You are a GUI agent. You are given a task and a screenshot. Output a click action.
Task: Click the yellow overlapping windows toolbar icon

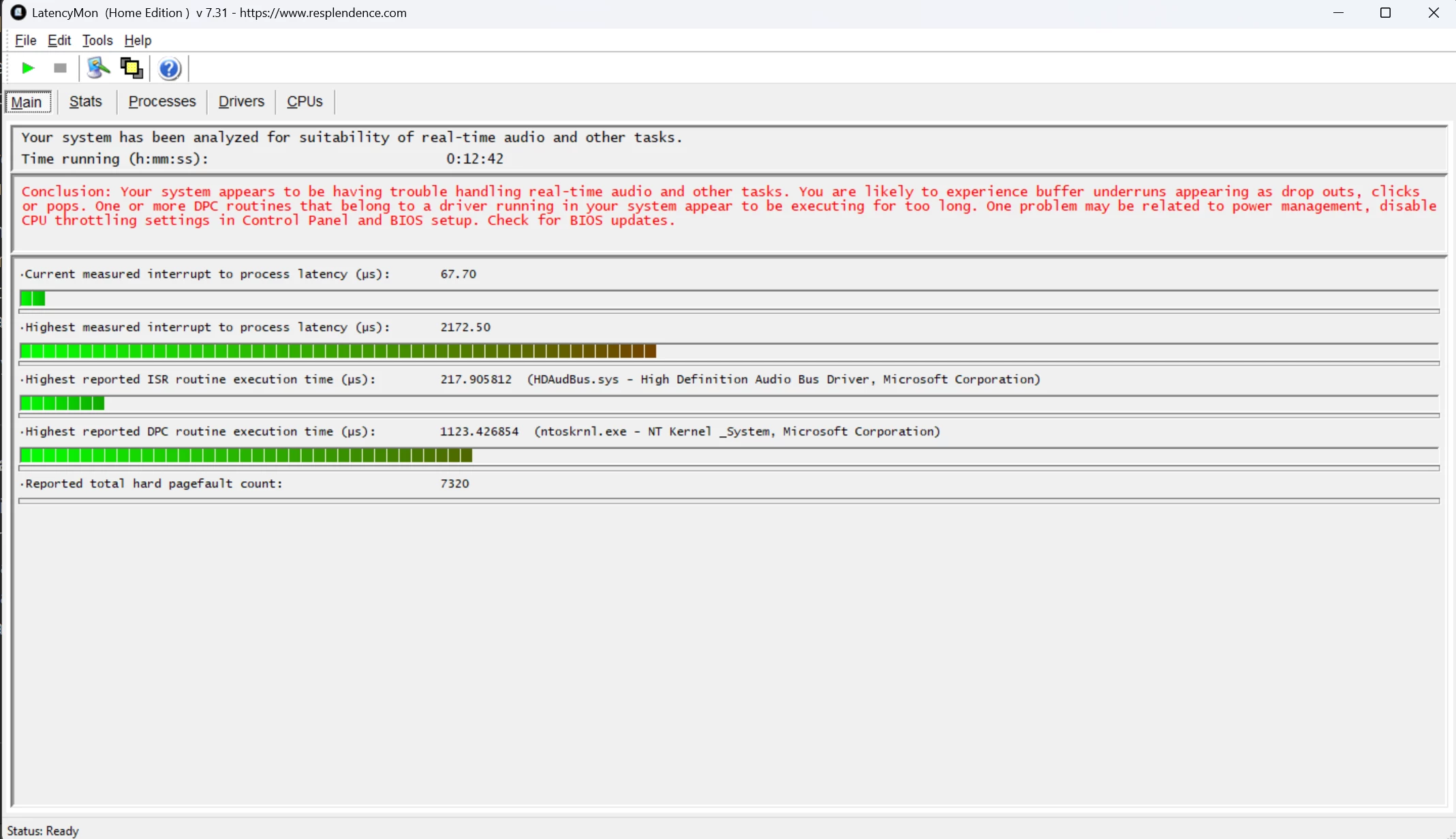[x=131, y=68]
